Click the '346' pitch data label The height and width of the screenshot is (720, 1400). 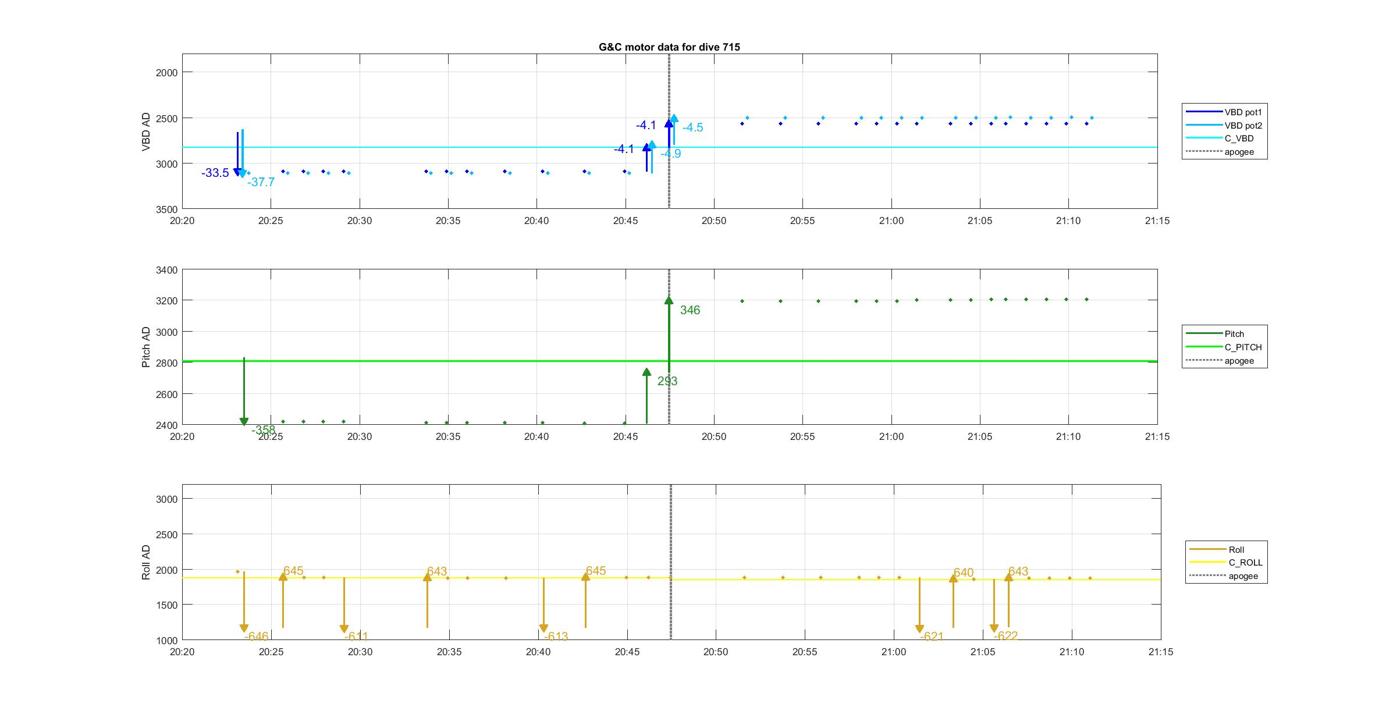coord(690,311)
